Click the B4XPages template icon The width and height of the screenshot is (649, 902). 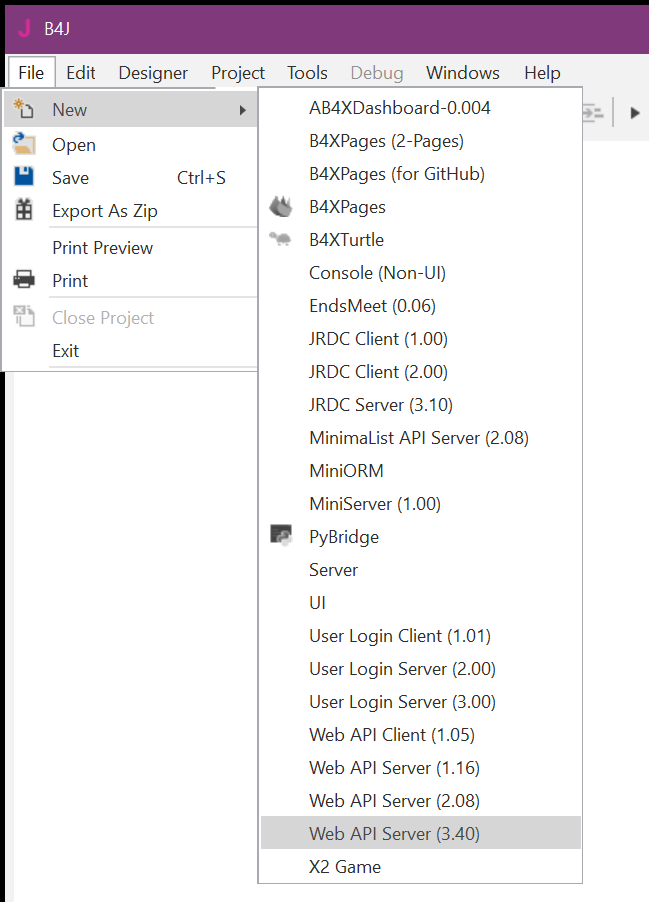281,207
